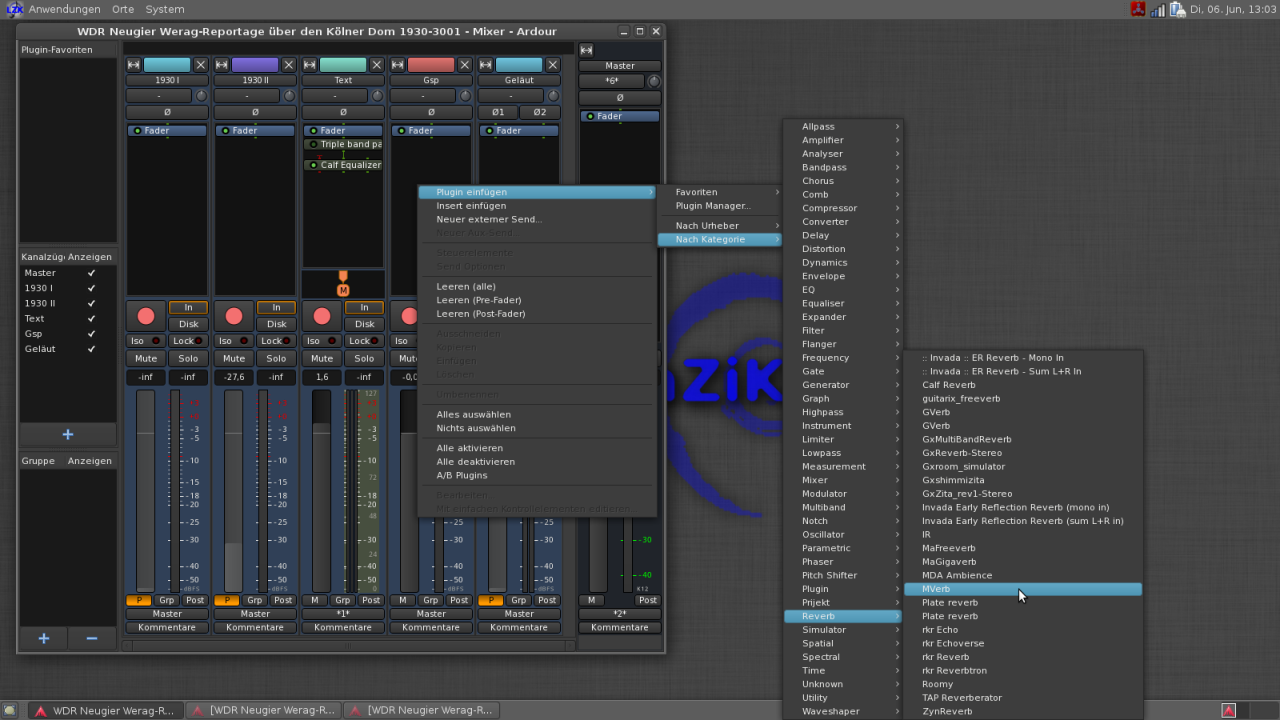This screenshot has height=720, width=1280.
Task: Toggle visibility checkmark for Text
Action: click(x=91, y=318)
